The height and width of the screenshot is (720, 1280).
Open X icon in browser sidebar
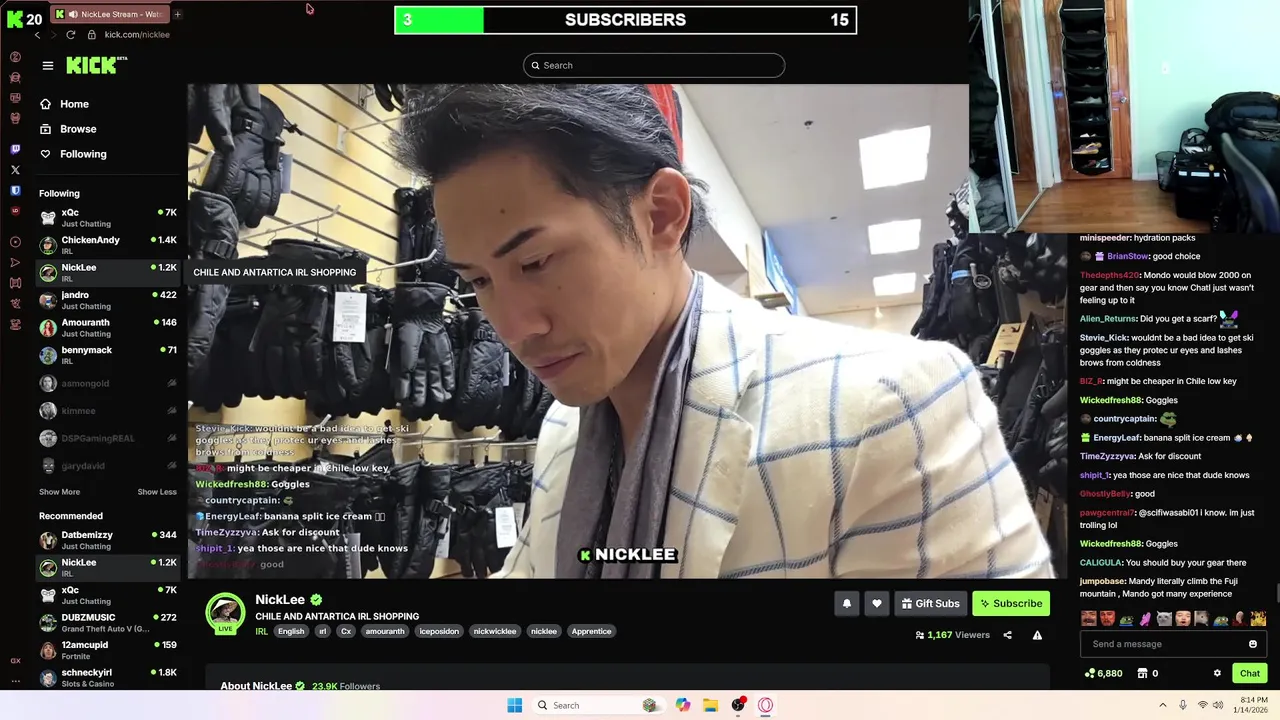(x=15, y=170)
